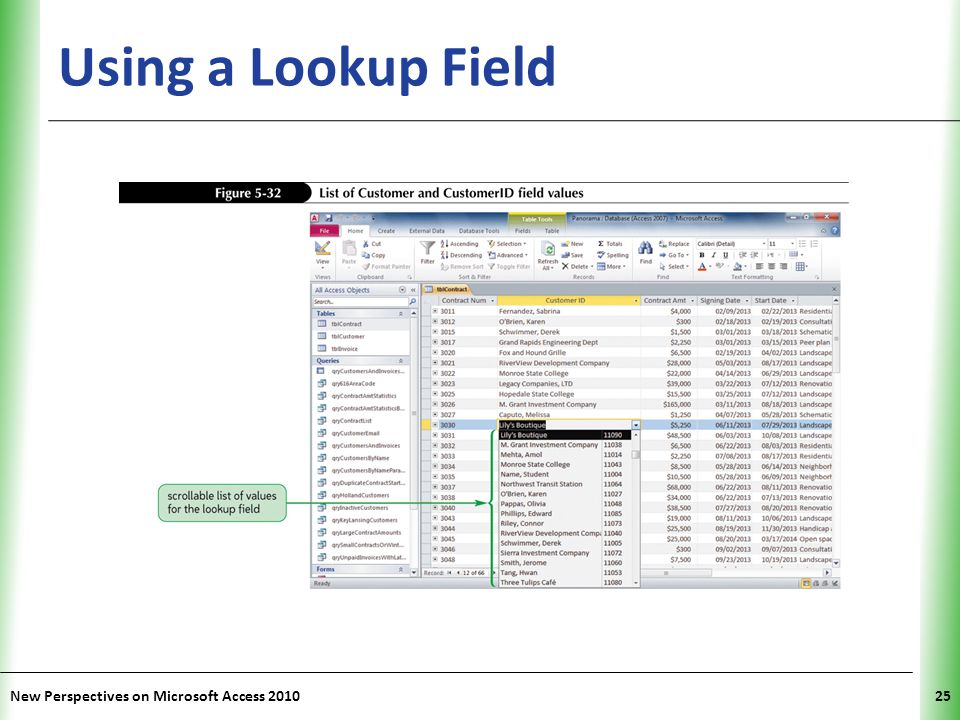960x720 pixels.
Task: Click the Save icon in Quick Access Toolbar
Action: tap(329, 218)
